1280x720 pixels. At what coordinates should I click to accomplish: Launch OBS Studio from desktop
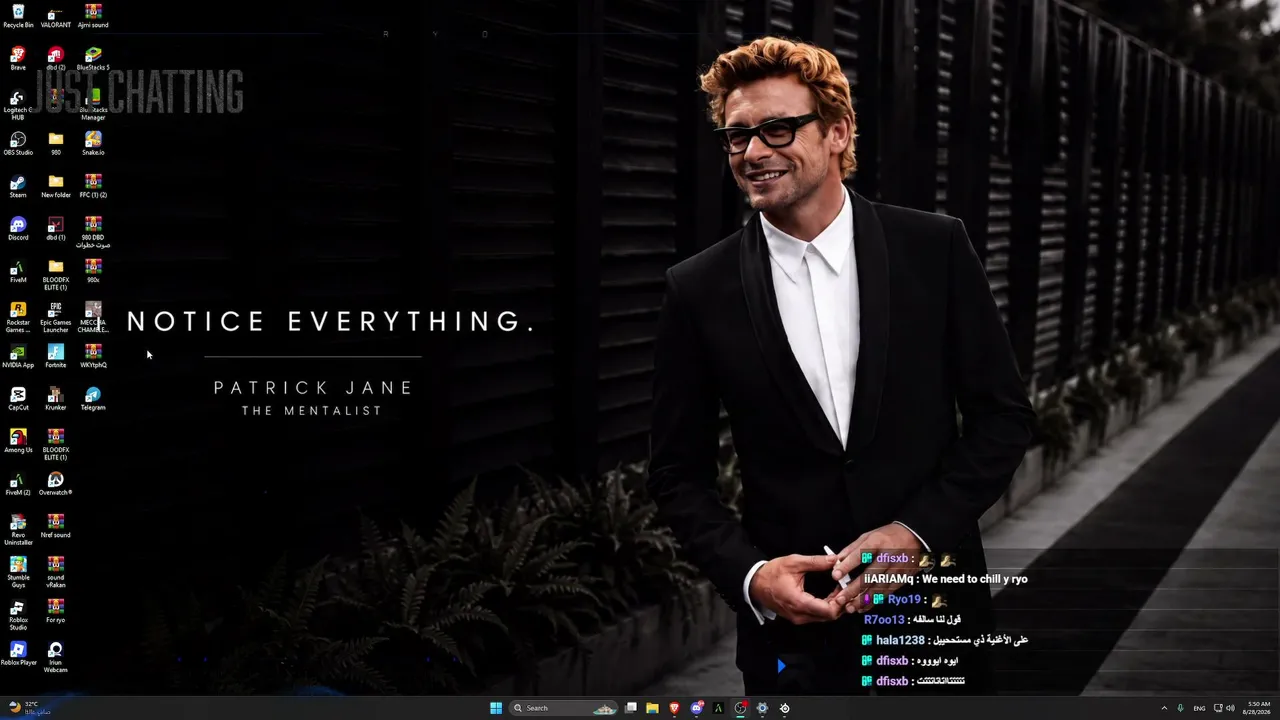[x=18, y=143]
